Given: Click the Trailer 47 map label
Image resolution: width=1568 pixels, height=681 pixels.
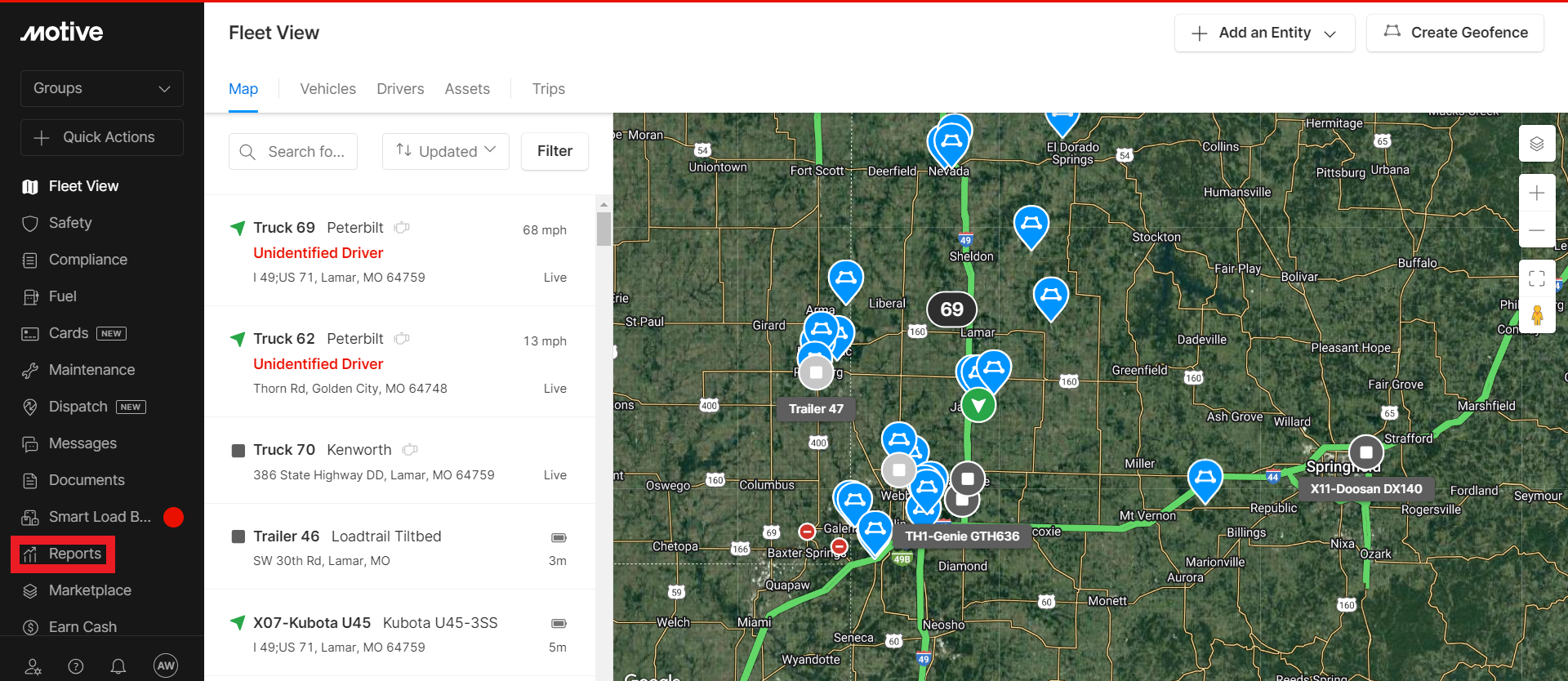Looking at the screenshot, I should coord(816,409).
